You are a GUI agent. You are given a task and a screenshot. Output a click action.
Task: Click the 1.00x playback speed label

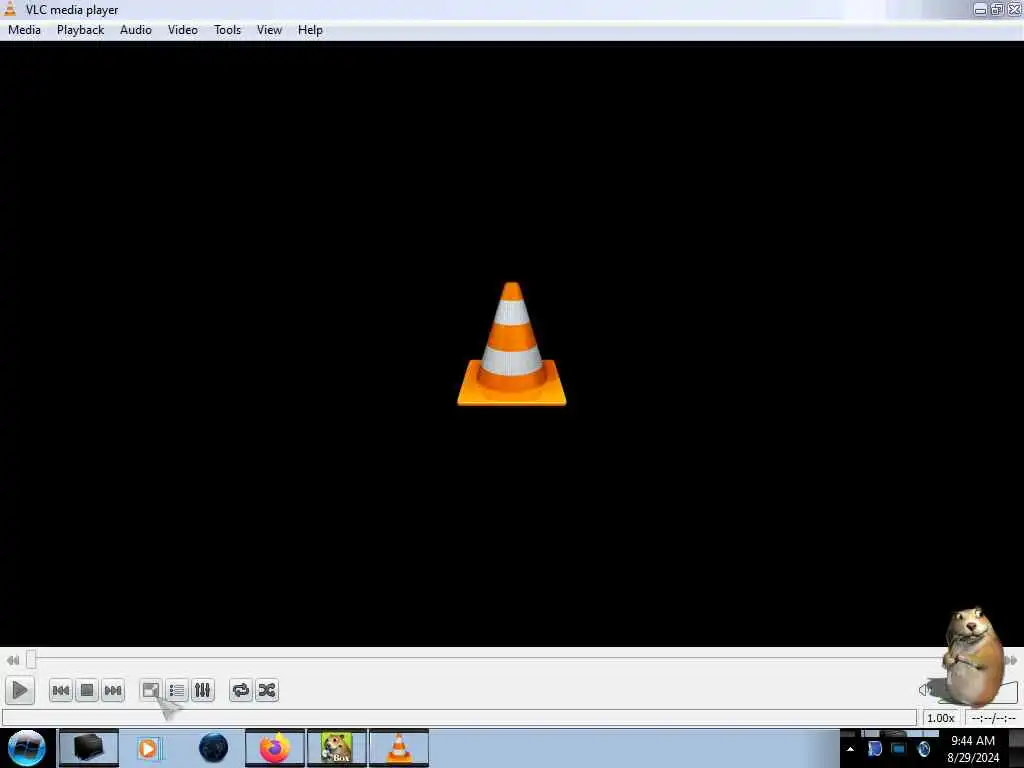[941, 718]
